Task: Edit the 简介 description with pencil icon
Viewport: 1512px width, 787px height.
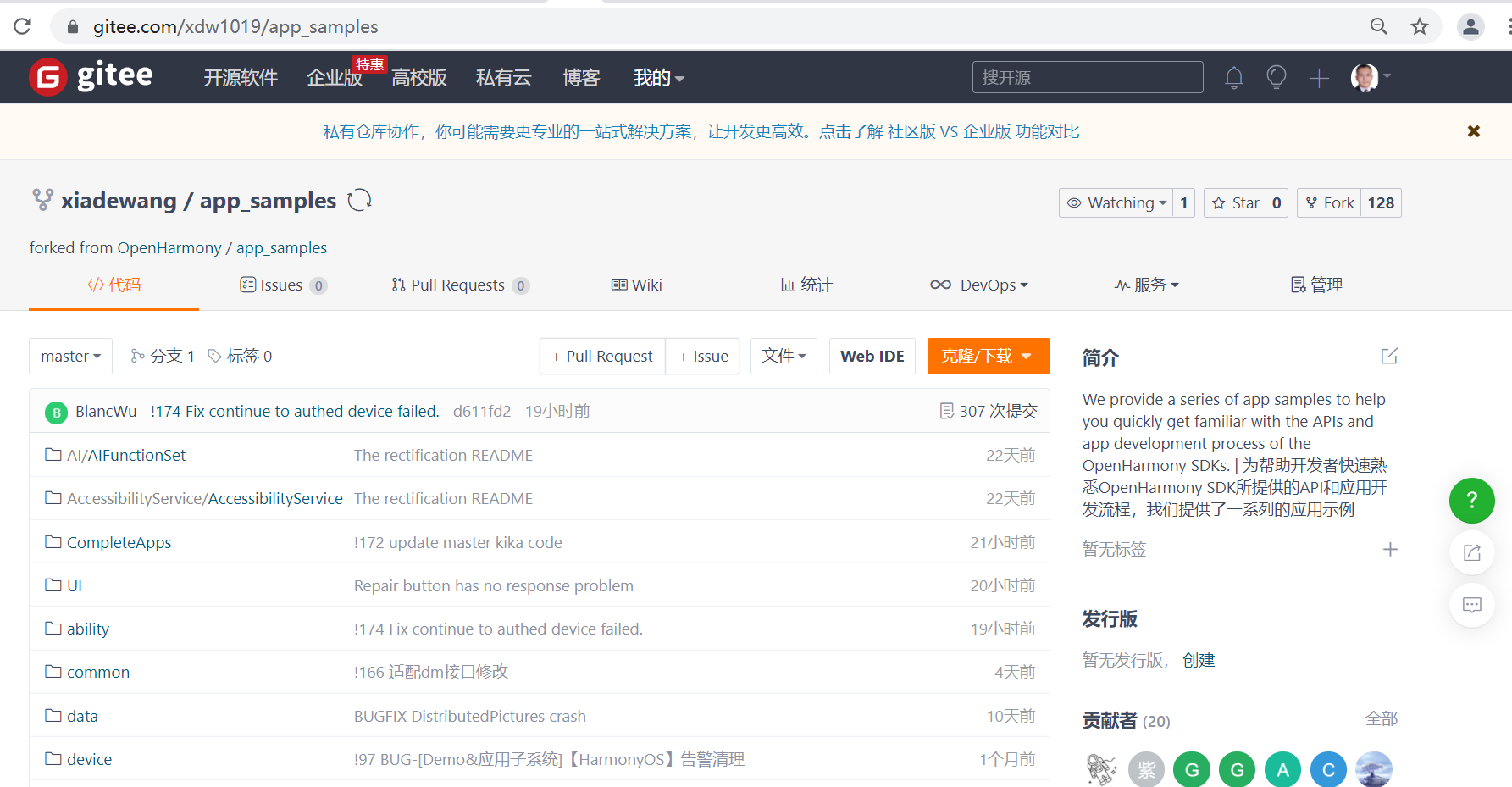Action: pyautogui.click(x=1389, y=356)
